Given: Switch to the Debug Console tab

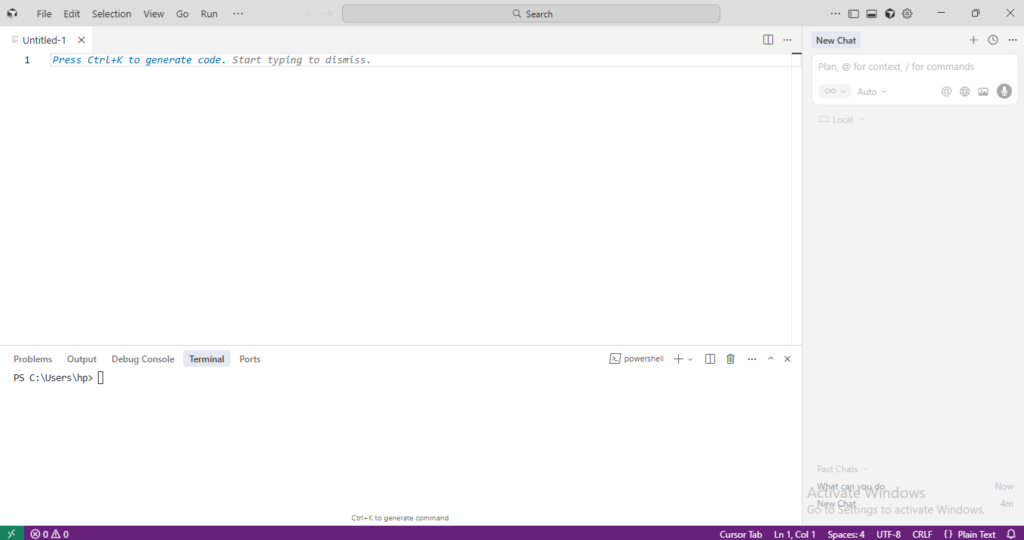Looking at the screenshot, I should [x=143, y=359].
